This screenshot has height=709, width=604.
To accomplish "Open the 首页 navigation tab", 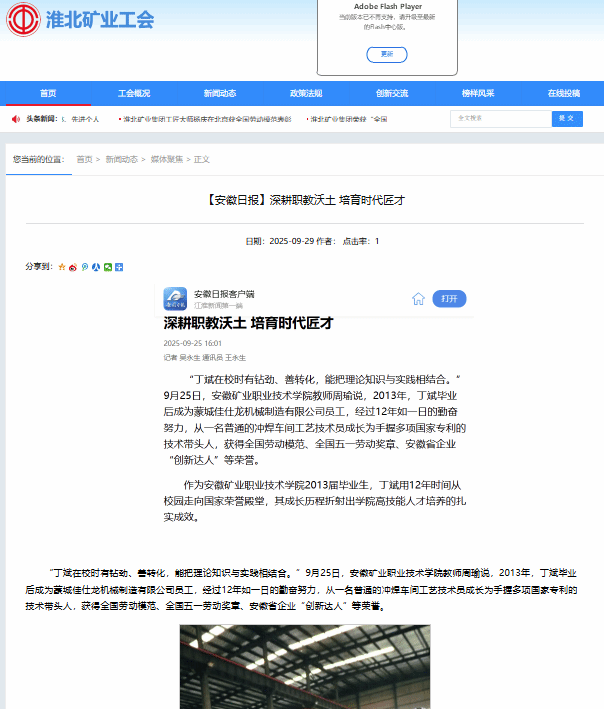I will pos(48,93).
